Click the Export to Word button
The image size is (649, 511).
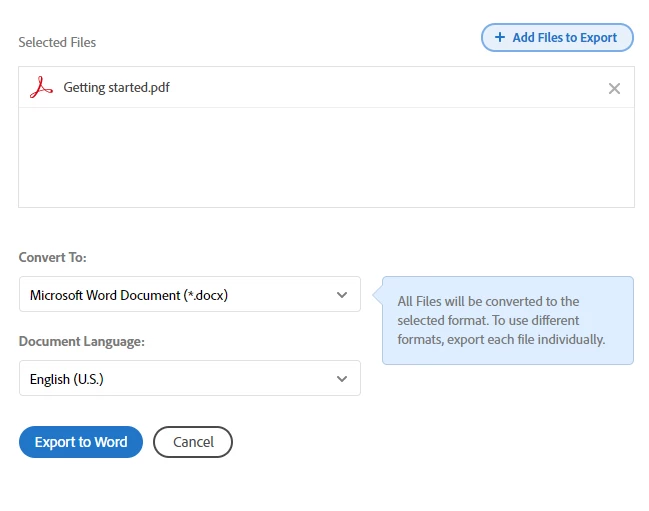tap(81, 442)
